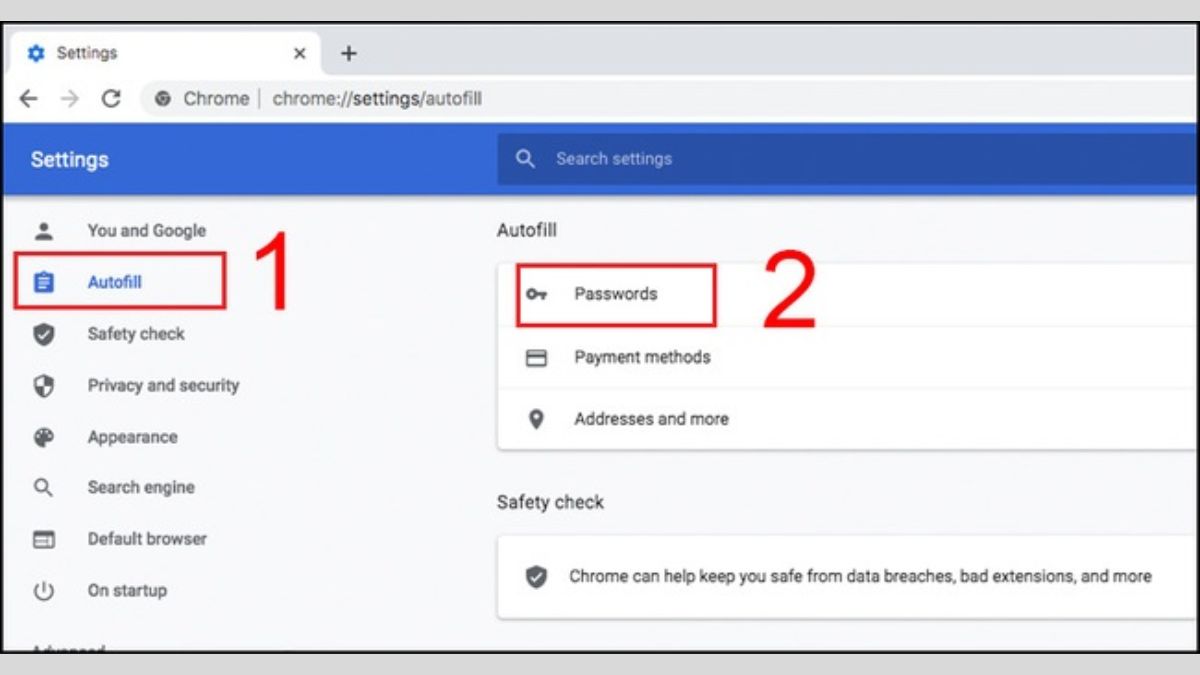1200x675 pixels.
Task: Click the magnifier icon in Search settings bar
Action: (525, 159)
